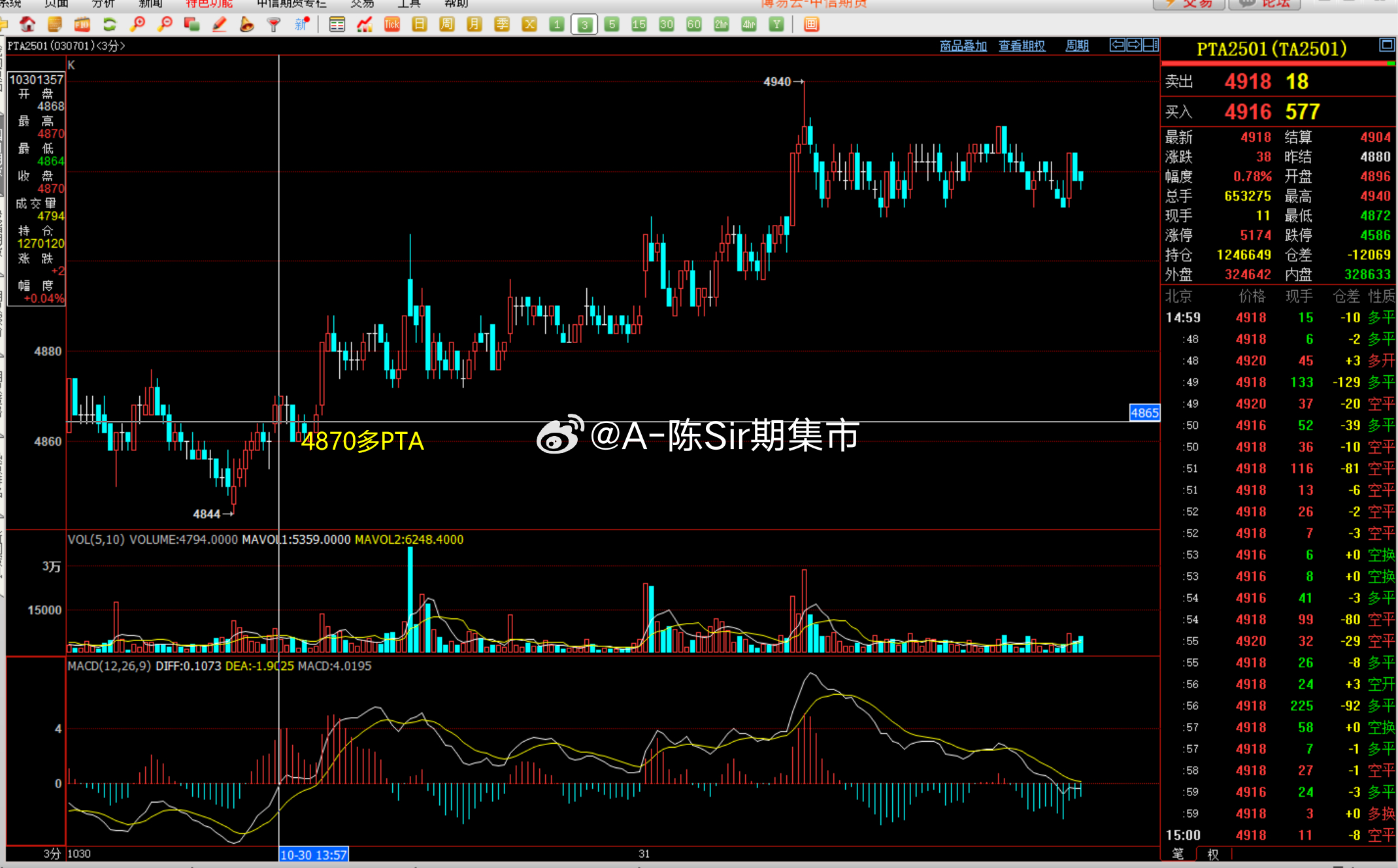The height and width of the screenshot is (868, 1398).
Task: Switch to quarterly 季 period
Action: (x=502, y=25)
